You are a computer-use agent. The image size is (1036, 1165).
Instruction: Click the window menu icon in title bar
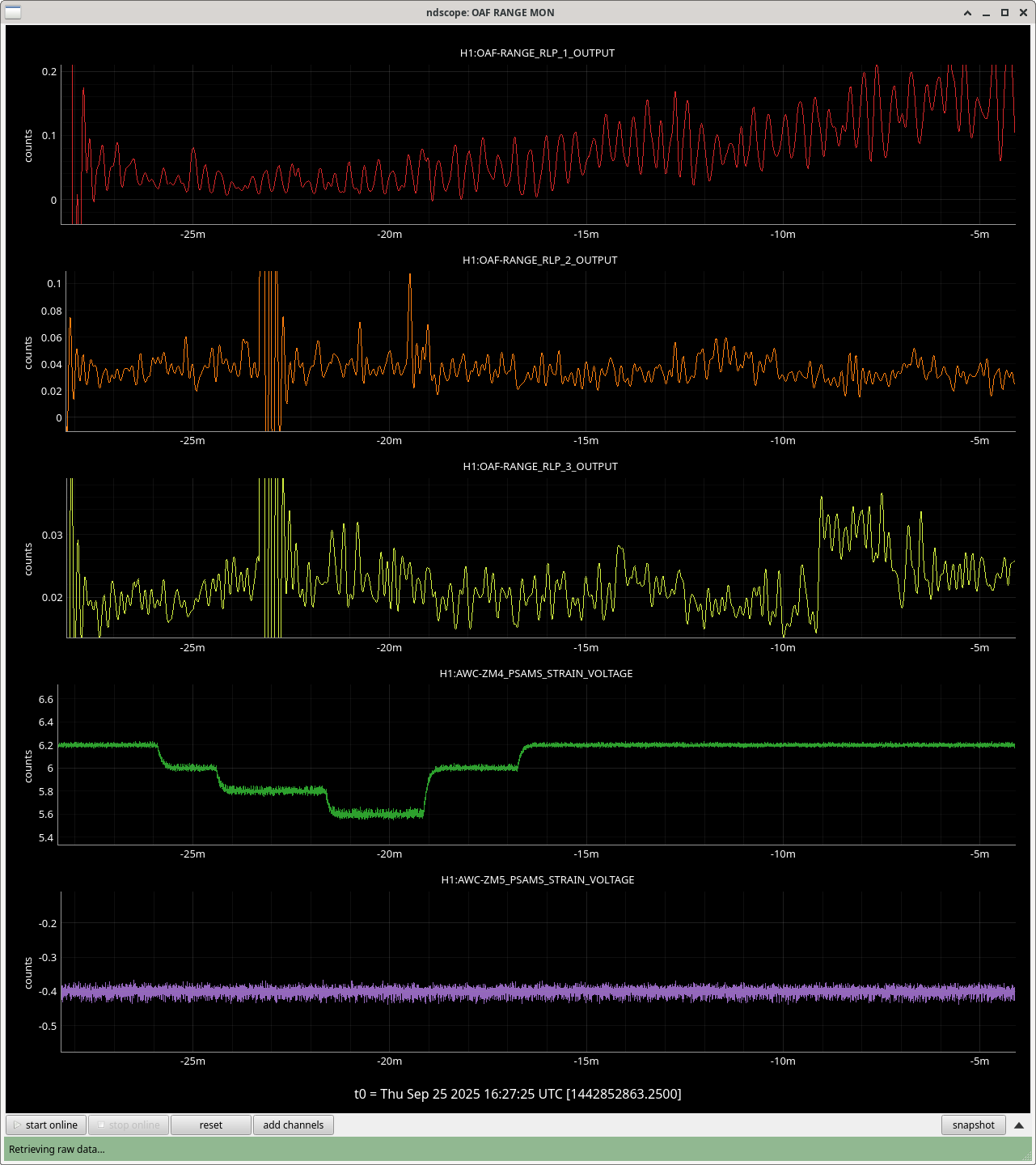(13, 12)
